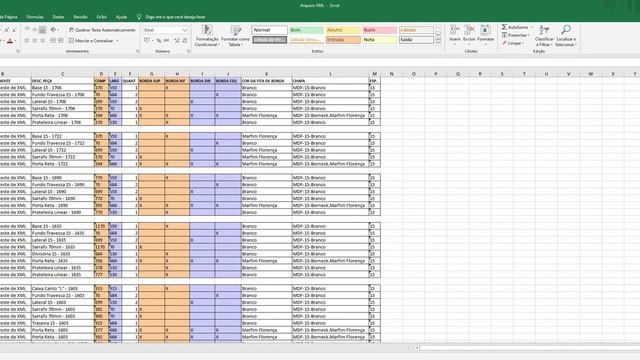This screenshot has width=640, height=360.
Task: Expand the full cell styles gallery
Action: (438, 41)
